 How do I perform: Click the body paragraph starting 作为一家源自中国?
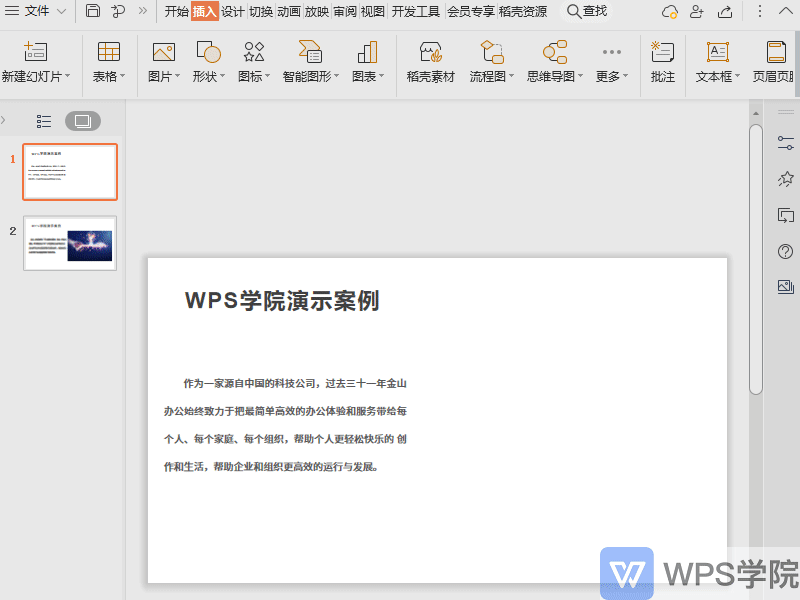pyautogui.click(x=285, y=424)
